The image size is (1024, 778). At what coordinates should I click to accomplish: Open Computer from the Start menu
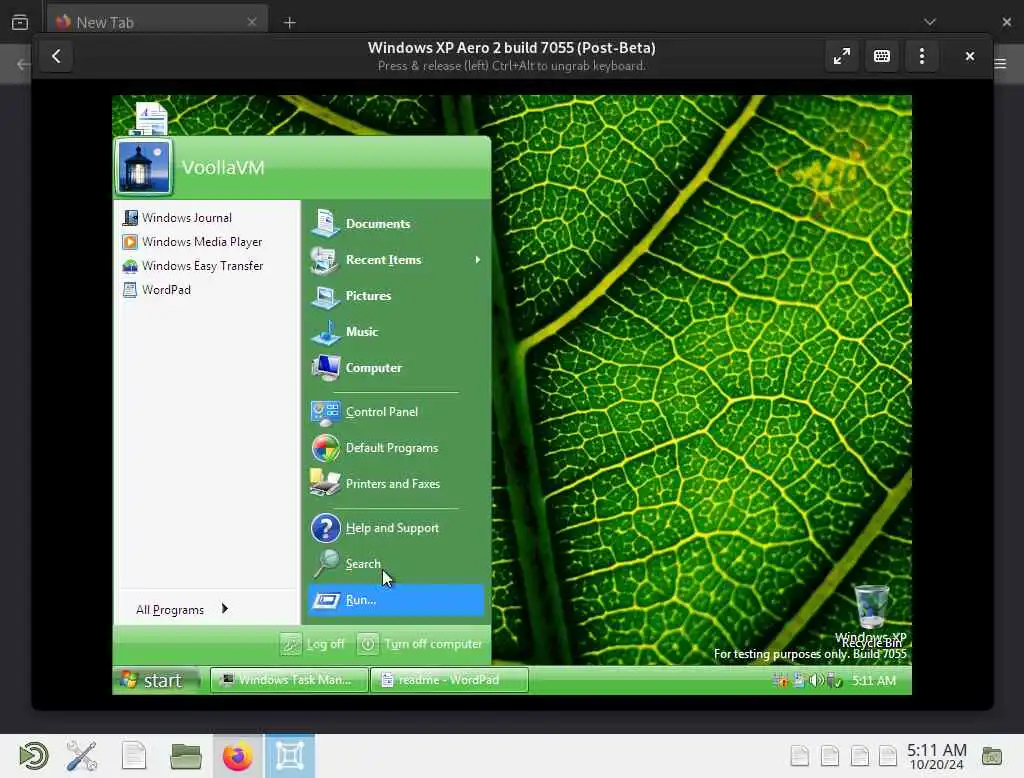tap(395, 368)
